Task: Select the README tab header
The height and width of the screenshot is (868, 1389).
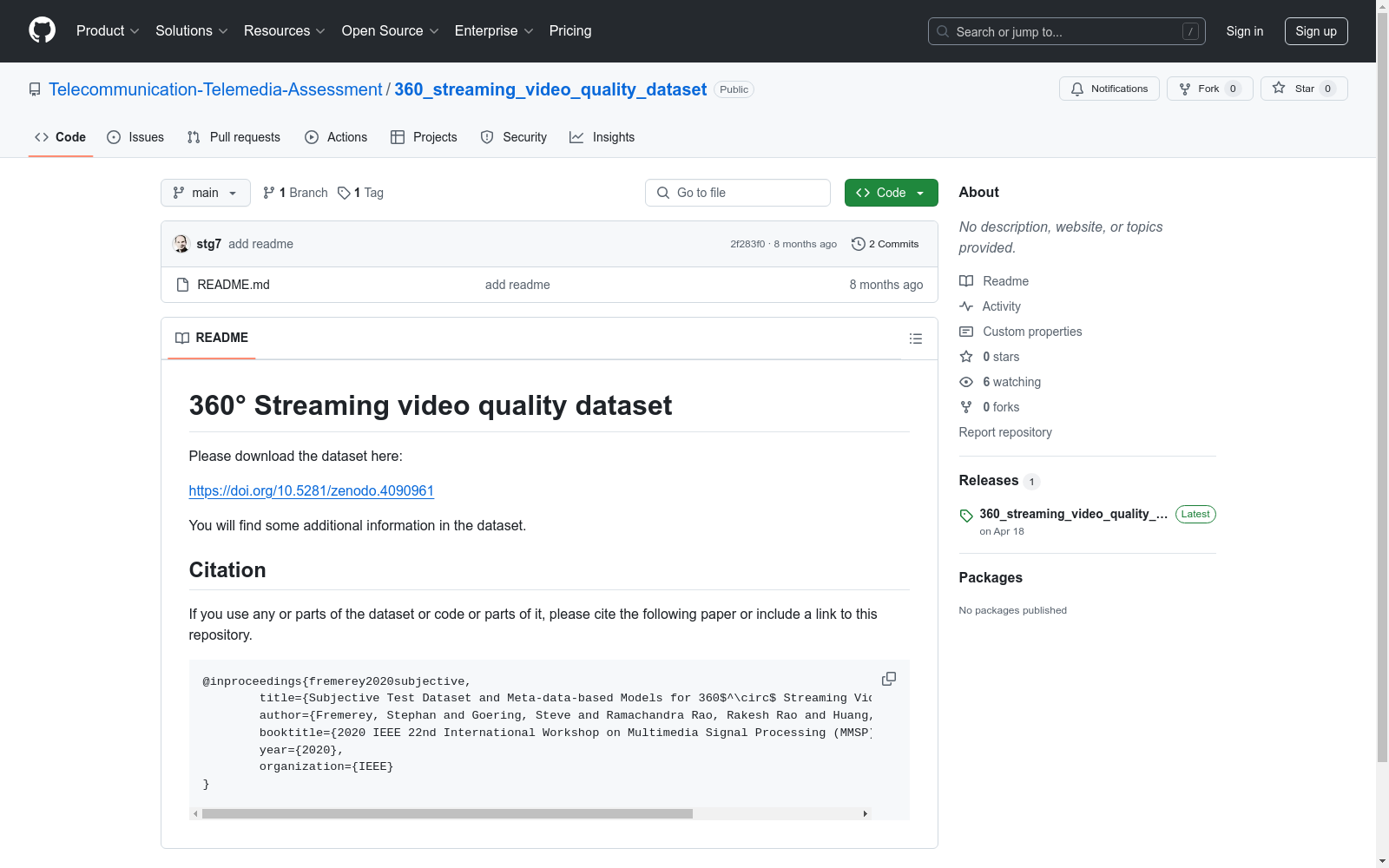Action: (212, 338)
